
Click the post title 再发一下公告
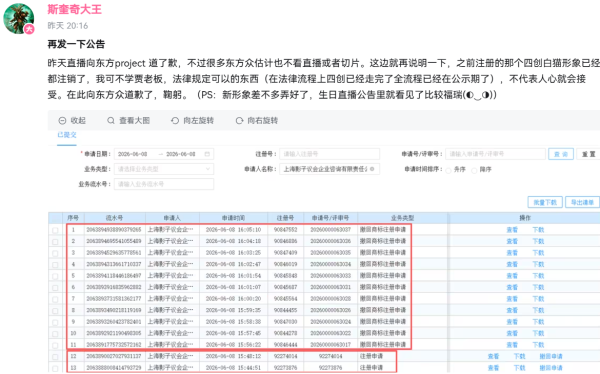pyautogui.click(x=76, y=44)
